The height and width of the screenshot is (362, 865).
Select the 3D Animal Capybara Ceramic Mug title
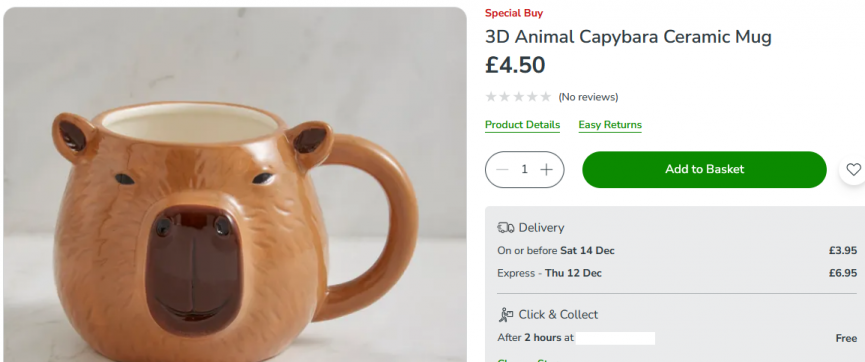(628, 37)
